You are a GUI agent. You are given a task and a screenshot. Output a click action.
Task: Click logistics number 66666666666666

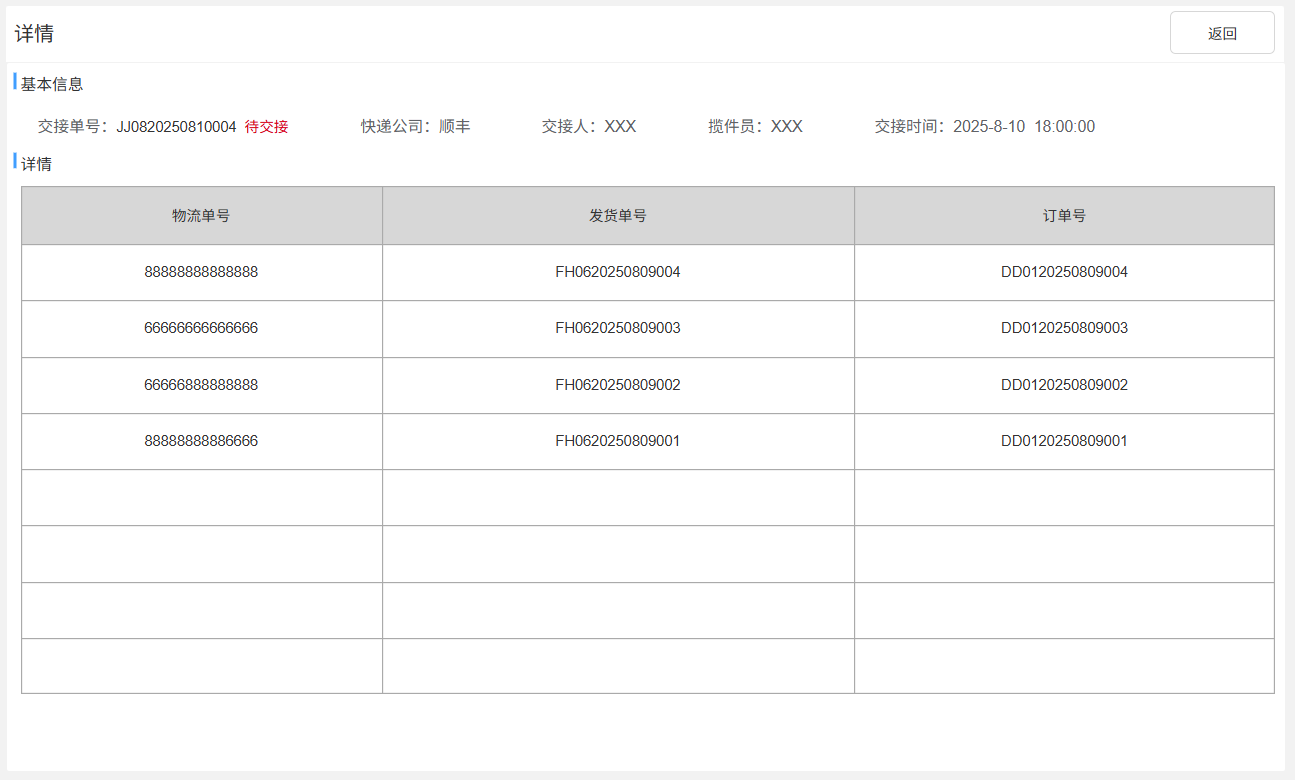click(201, 328)
